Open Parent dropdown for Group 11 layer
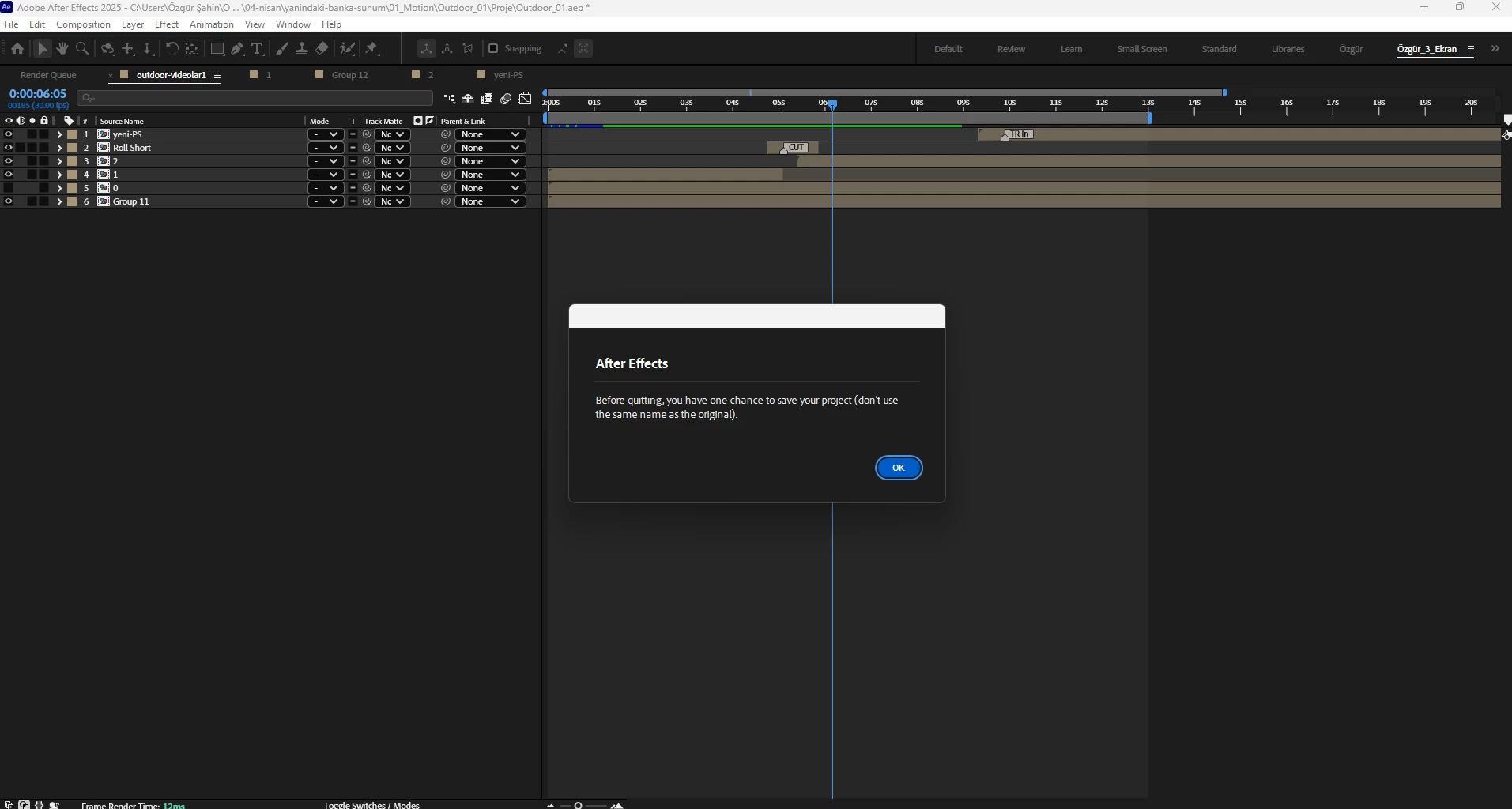Viewport: 1512px width, 809px height. [x=490, y=201]
